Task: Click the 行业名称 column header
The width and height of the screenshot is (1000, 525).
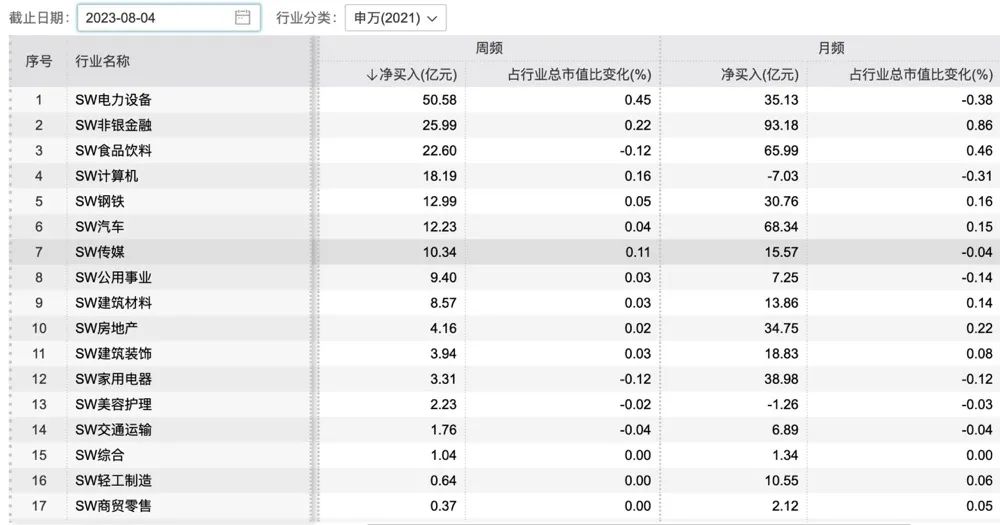Action: tap(103, 61)
